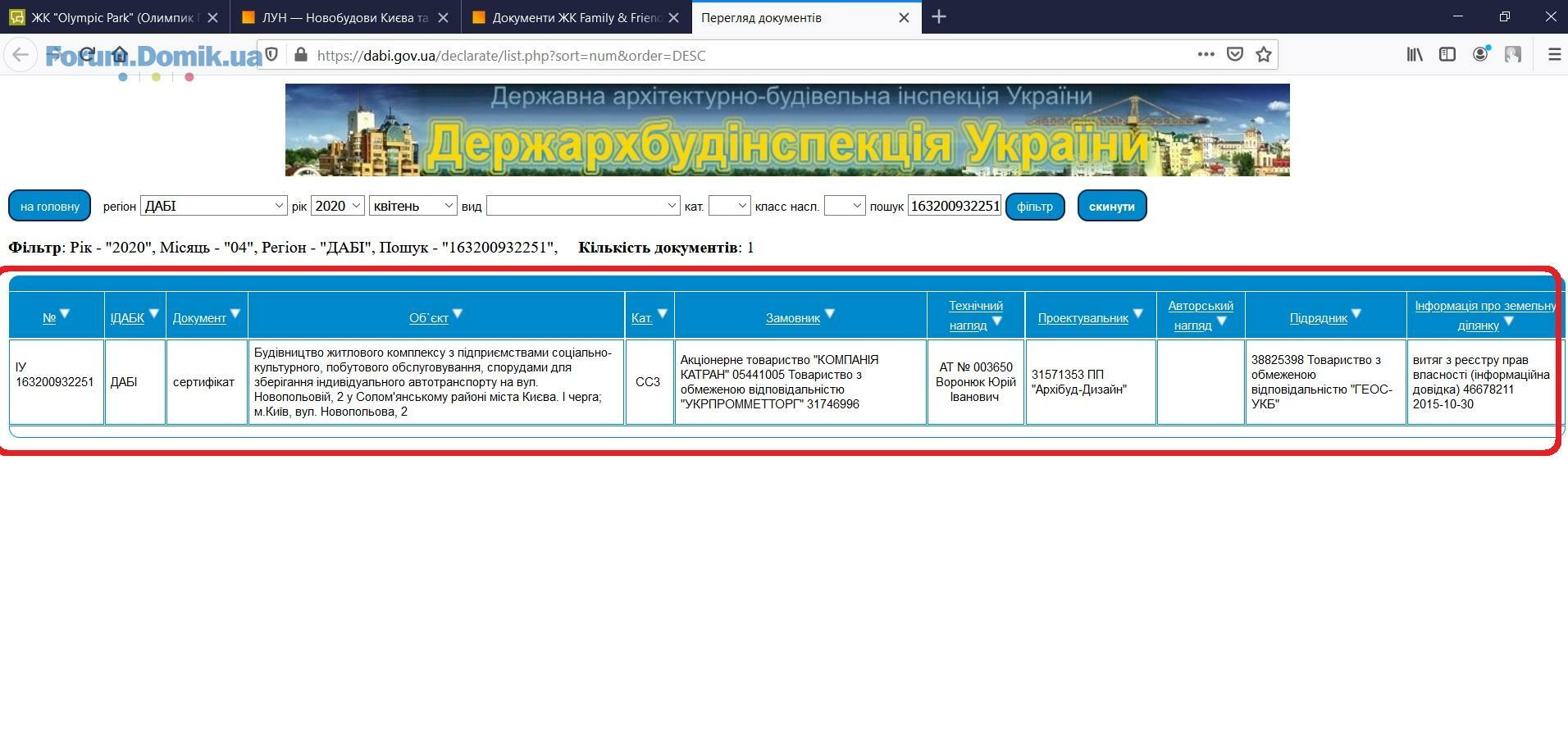Sort by Проектувальник header link

[1083, 318]
